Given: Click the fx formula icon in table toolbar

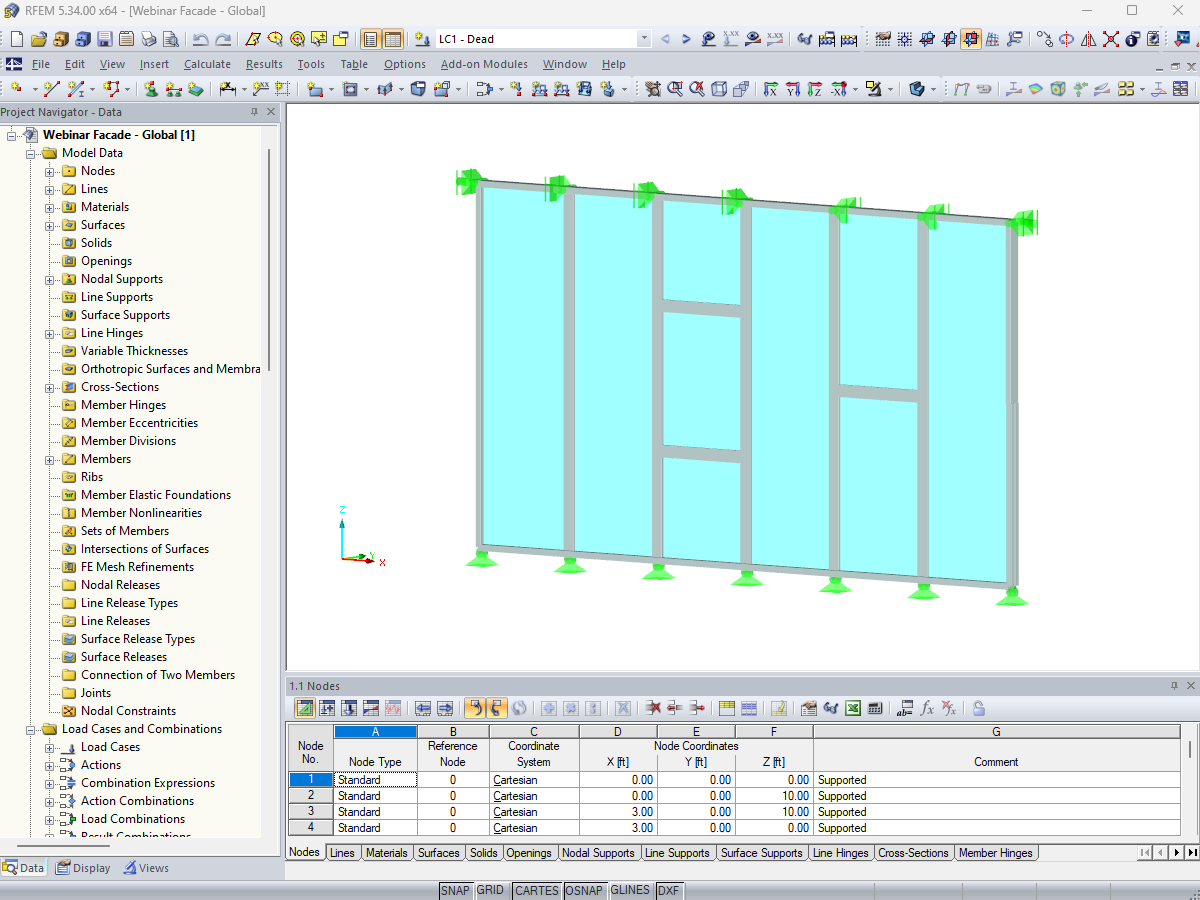Looking at the screenshot, I should (x=927, y=708).
